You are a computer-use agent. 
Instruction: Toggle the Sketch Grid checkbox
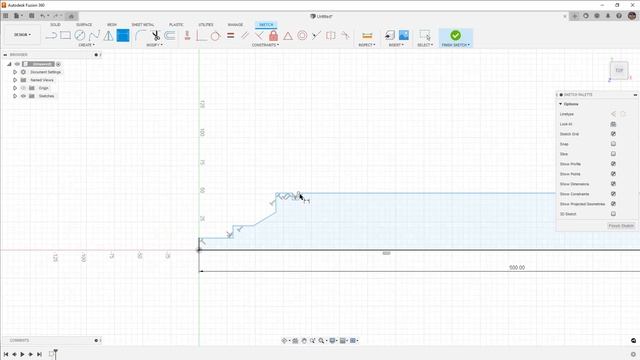tap(613, 134)
